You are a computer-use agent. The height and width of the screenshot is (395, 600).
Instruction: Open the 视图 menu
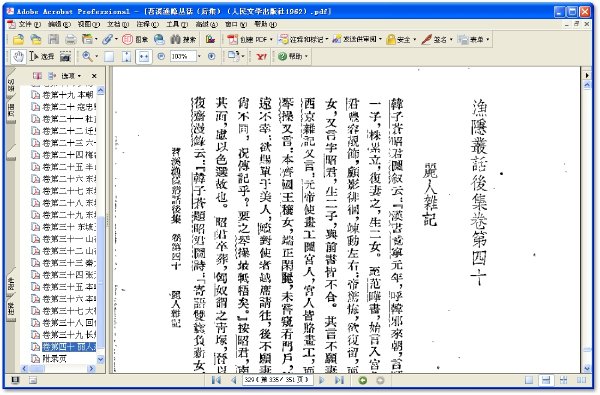click(89, 24)
